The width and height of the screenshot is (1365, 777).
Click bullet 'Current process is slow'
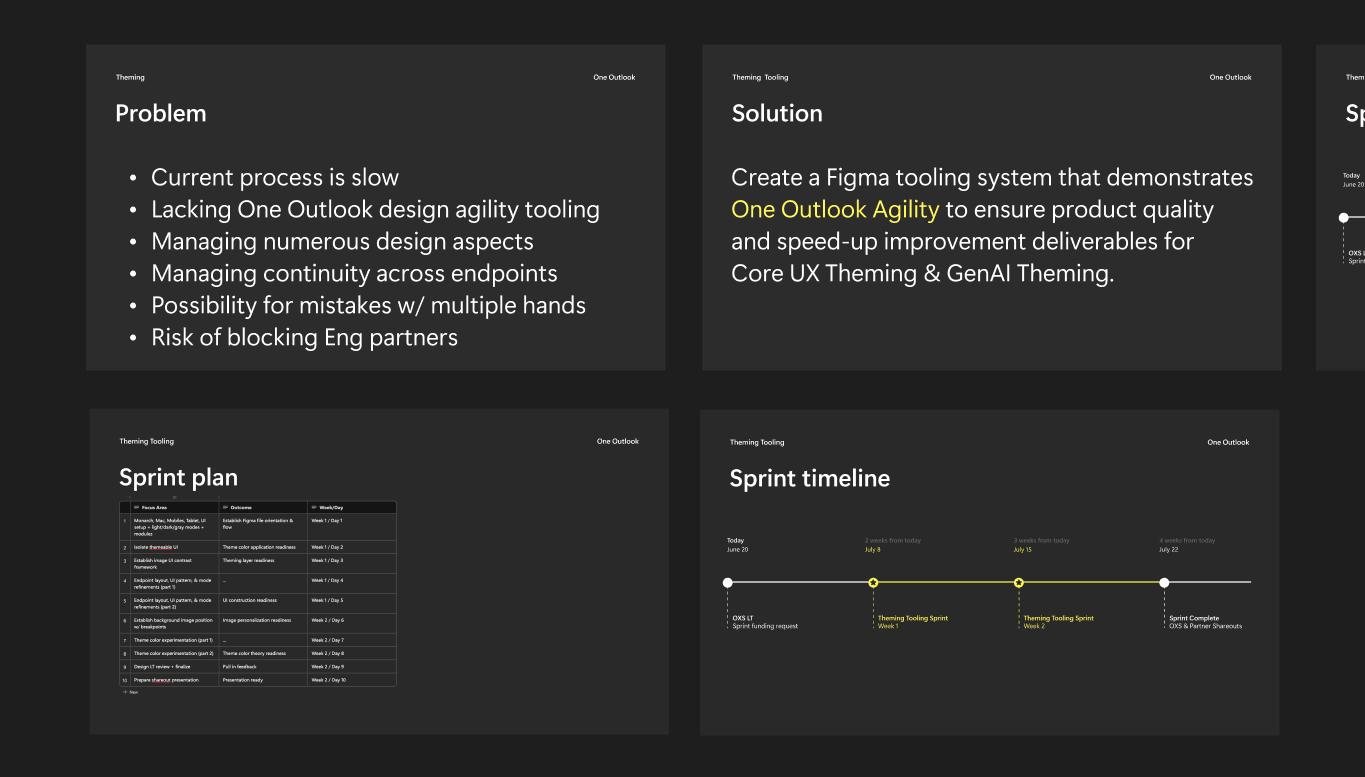coord(275,178)
